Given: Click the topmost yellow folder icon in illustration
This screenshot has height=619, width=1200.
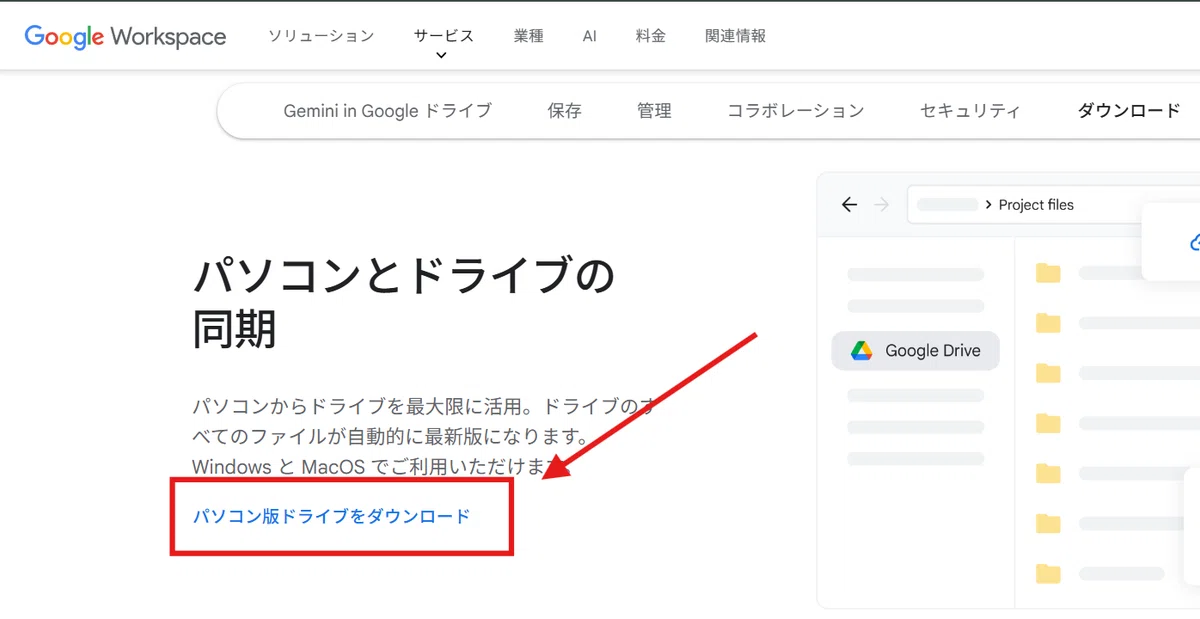Looking at the screenshot, I should coord(1048,273).
